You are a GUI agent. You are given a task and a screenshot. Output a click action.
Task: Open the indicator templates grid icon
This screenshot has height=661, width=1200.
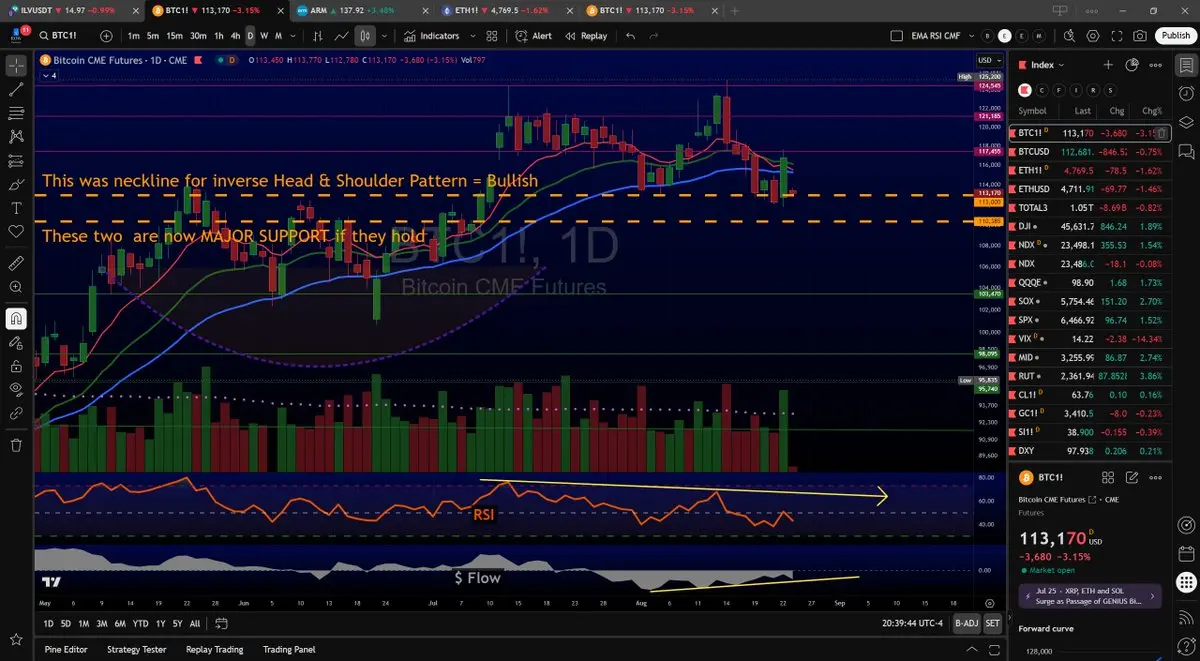pyautogui.click(x=491, y=36)
